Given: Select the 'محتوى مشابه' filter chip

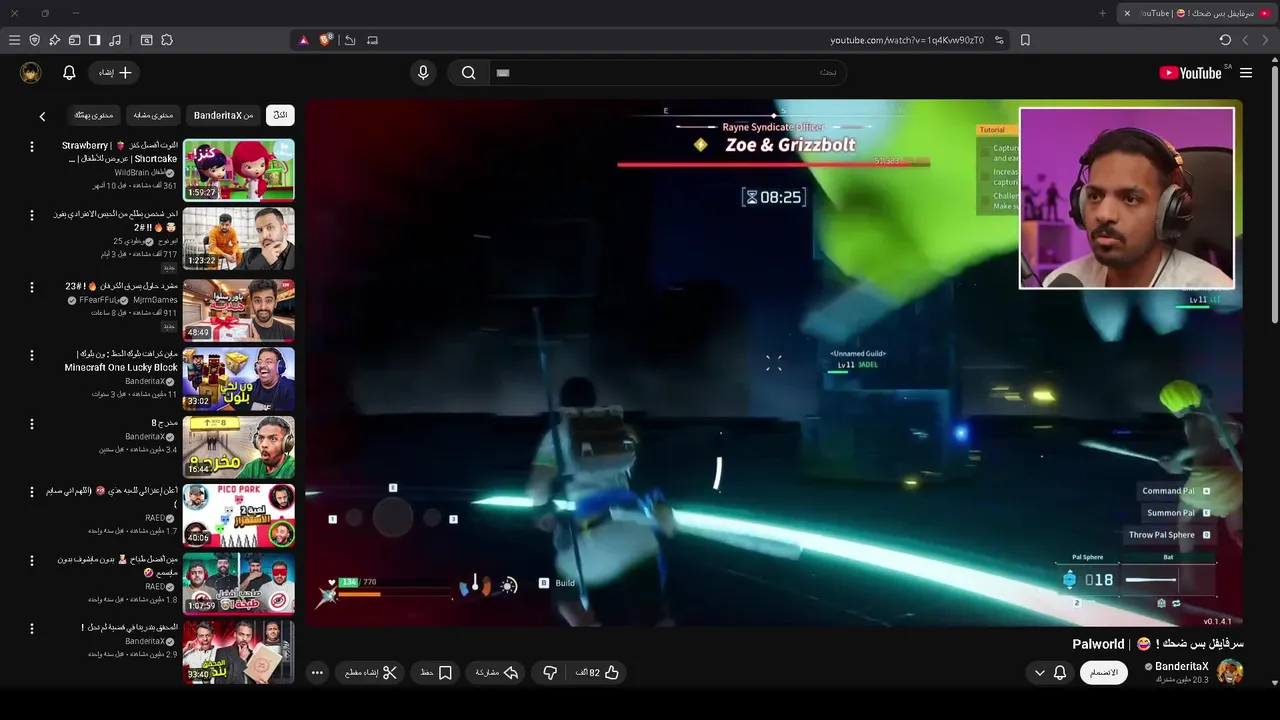Looking at the screenshot, I should tap(154, 115).
